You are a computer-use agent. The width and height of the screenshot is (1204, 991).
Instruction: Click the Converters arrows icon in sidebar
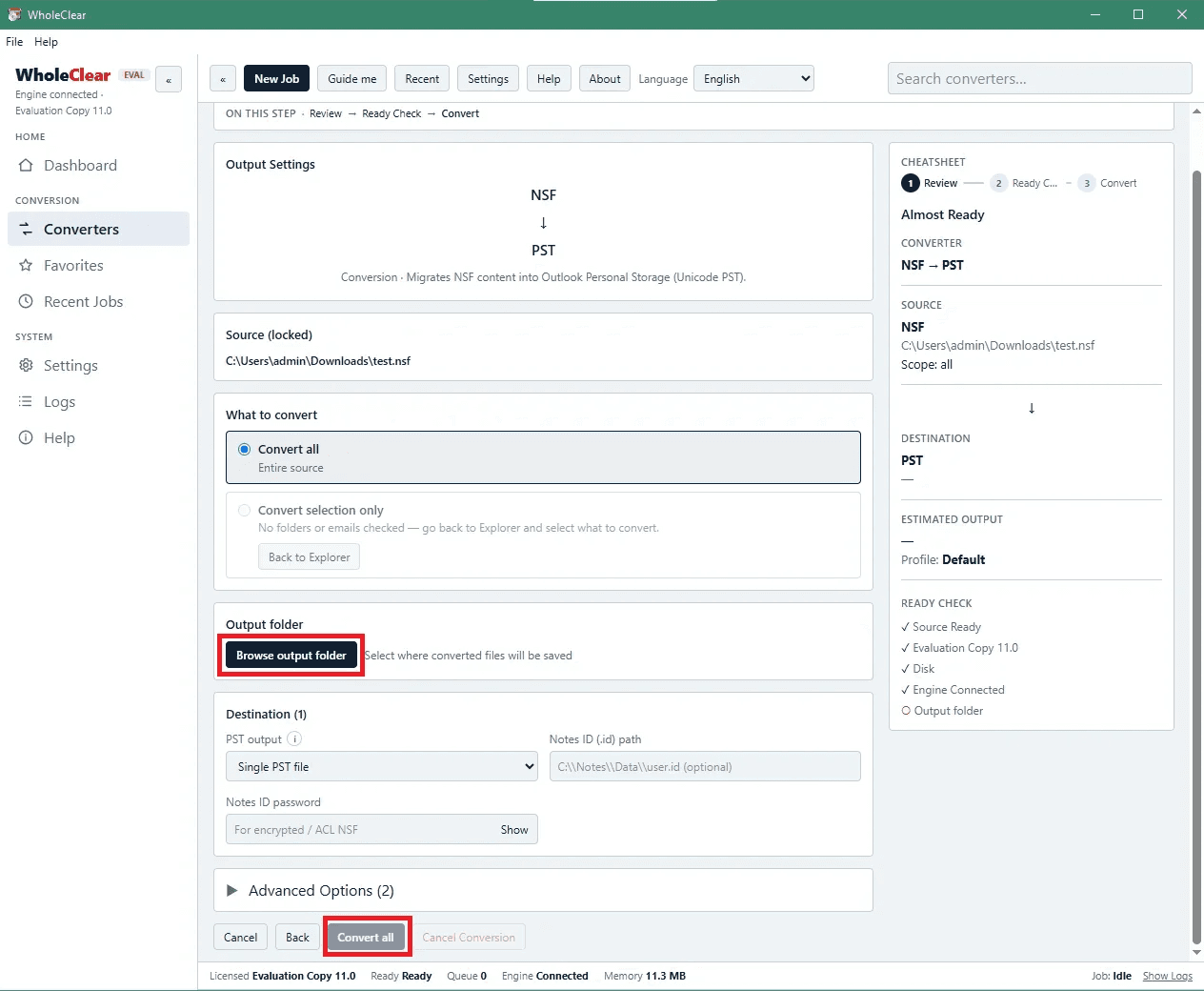[x=26, y=230]
